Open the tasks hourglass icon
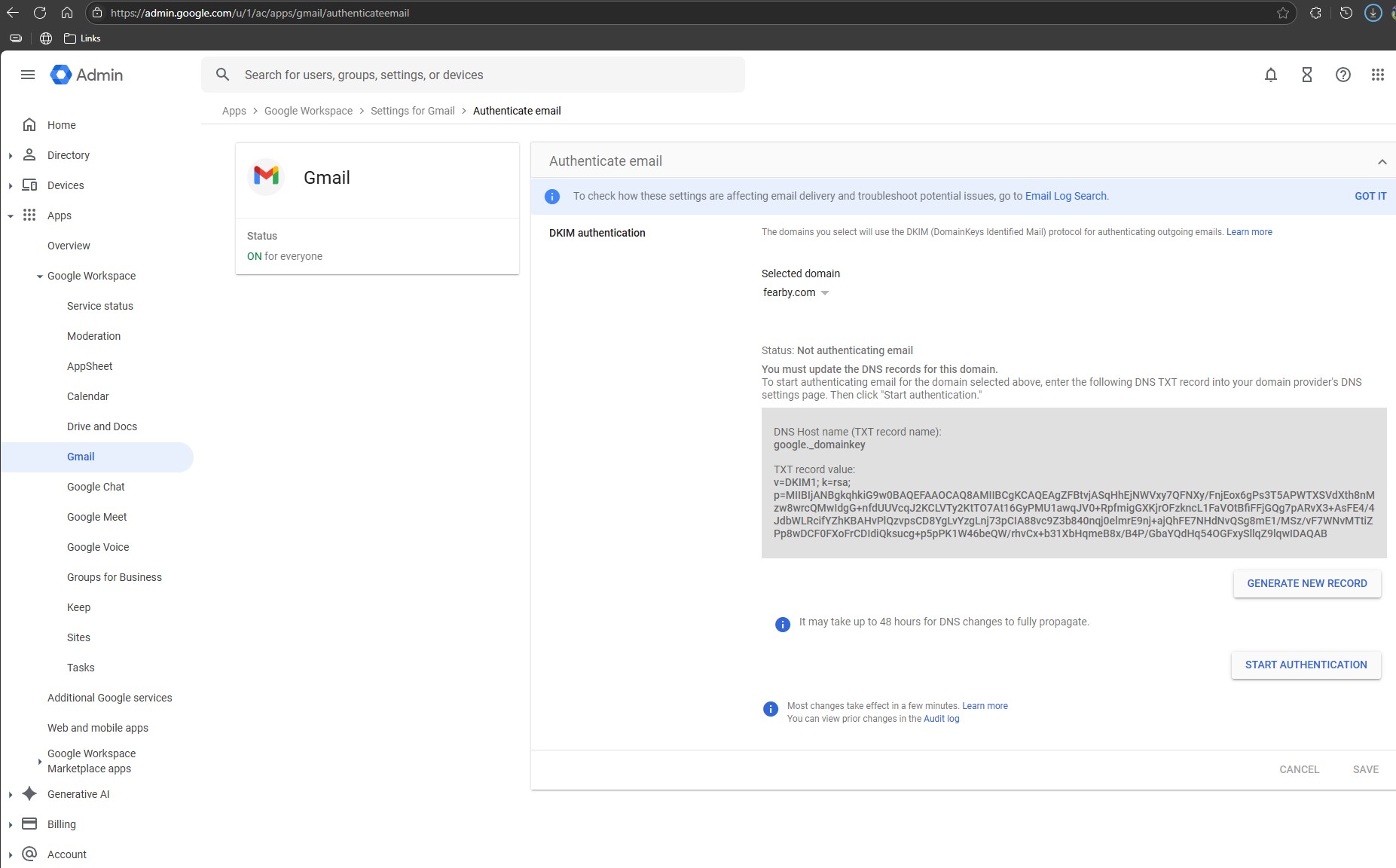1396x868 pixels. point(1306,75)
